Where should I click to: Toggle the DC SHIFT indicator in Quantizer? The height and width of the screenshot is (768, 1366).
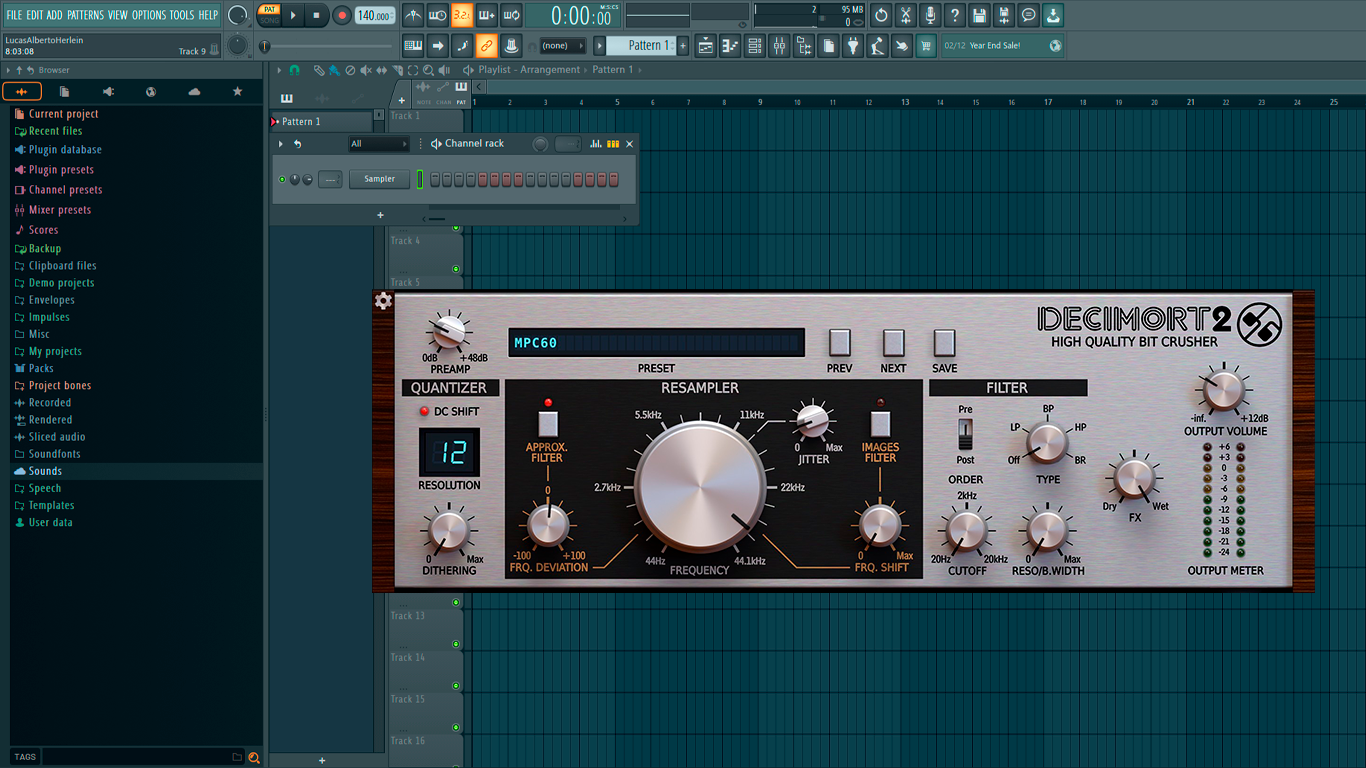[x=424, y=411]
